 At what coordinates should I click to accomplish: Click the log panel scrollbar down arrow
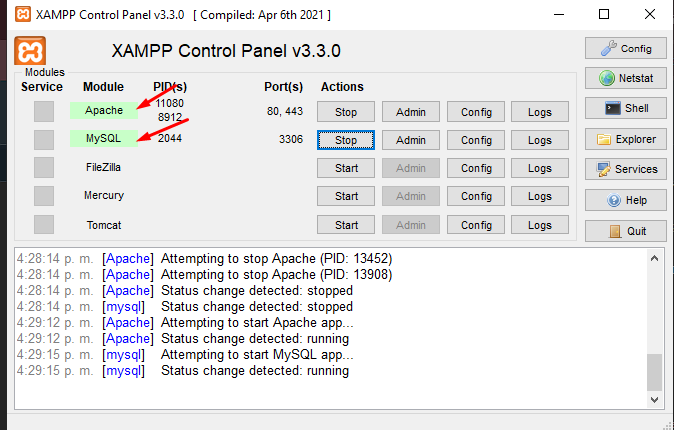tap(655, 400)
